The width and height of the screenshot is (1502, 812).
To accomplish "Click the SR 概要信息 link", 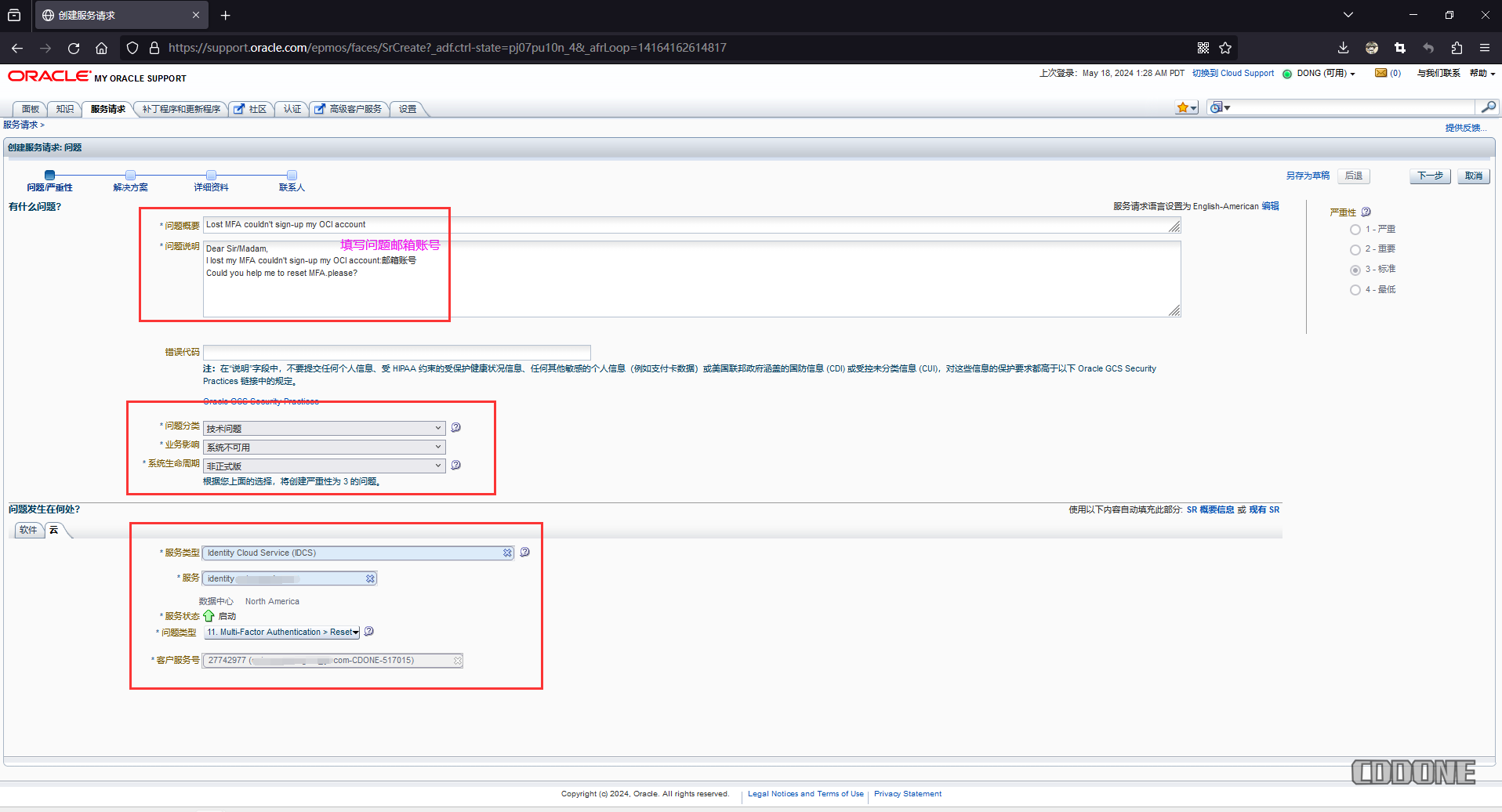I will tap(1210, 509).
